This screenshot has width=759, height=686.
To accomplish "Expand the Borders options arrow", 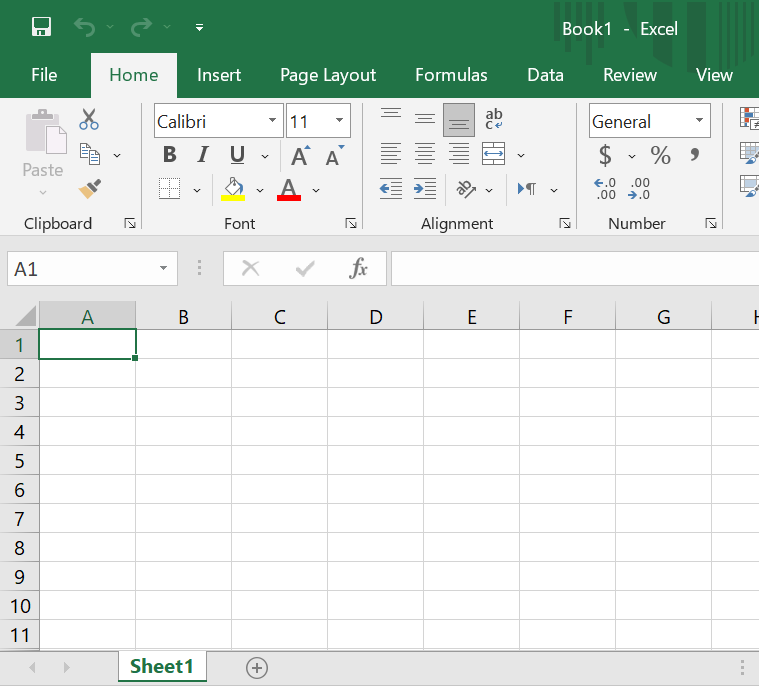I will (197, 190).
